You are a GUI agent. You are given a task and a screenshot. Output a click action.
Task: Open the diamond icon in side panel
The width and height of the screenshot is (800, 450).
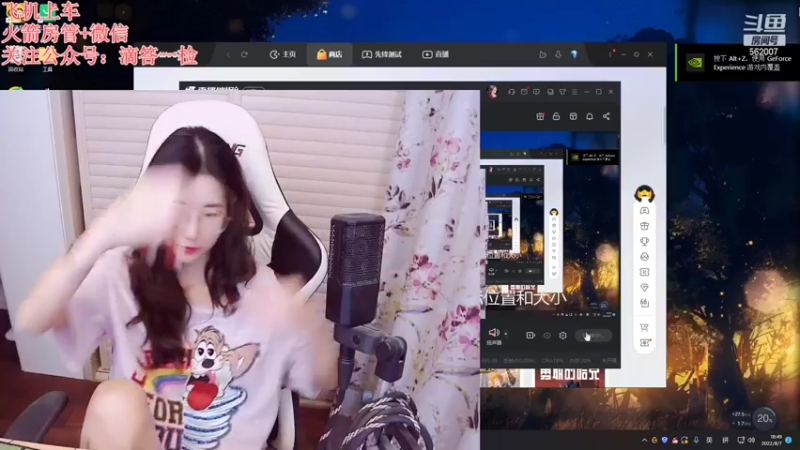coord(644,287)
